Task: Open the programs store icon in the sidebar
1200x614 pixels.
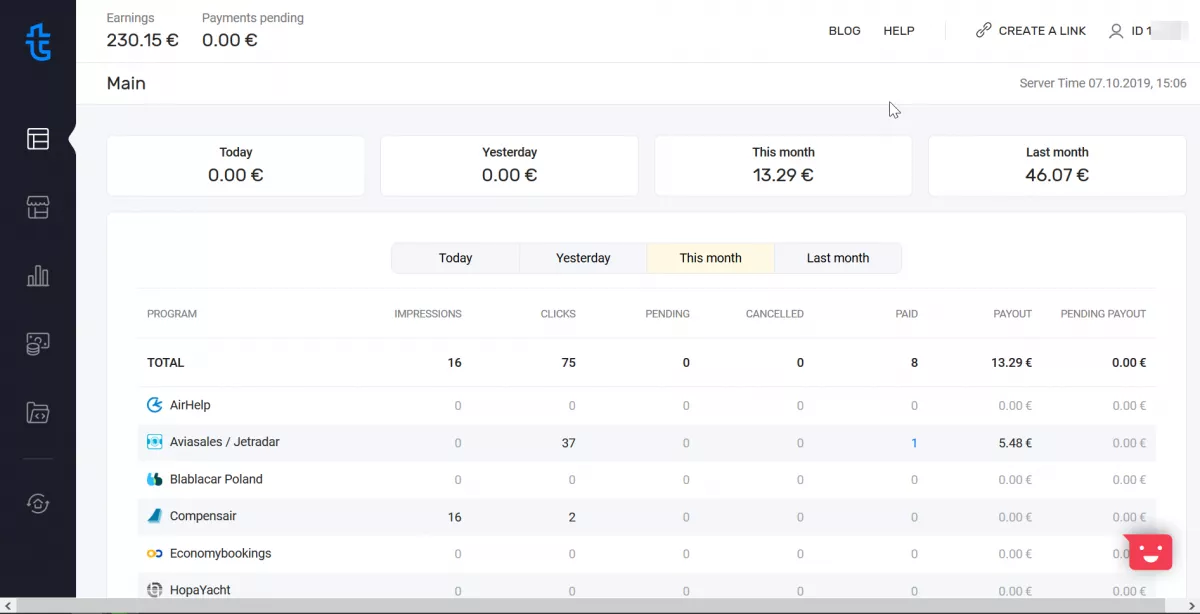Action: (38, 208)
